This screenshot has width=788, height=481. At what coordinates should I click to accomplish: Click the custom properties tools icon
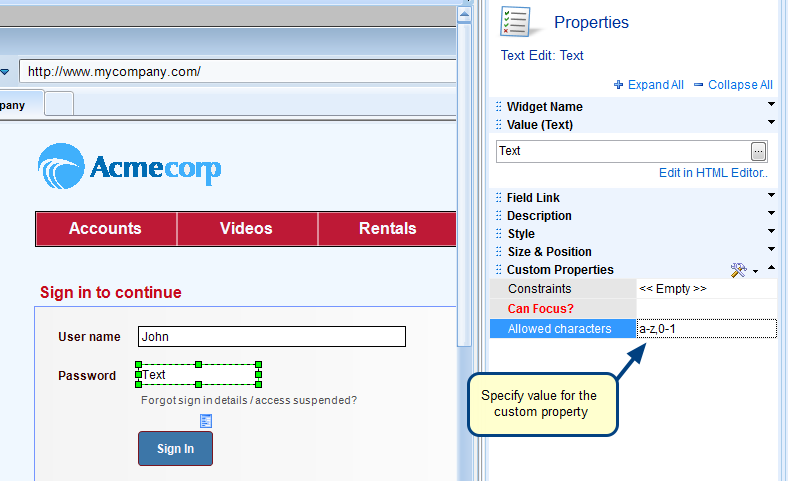739,270
